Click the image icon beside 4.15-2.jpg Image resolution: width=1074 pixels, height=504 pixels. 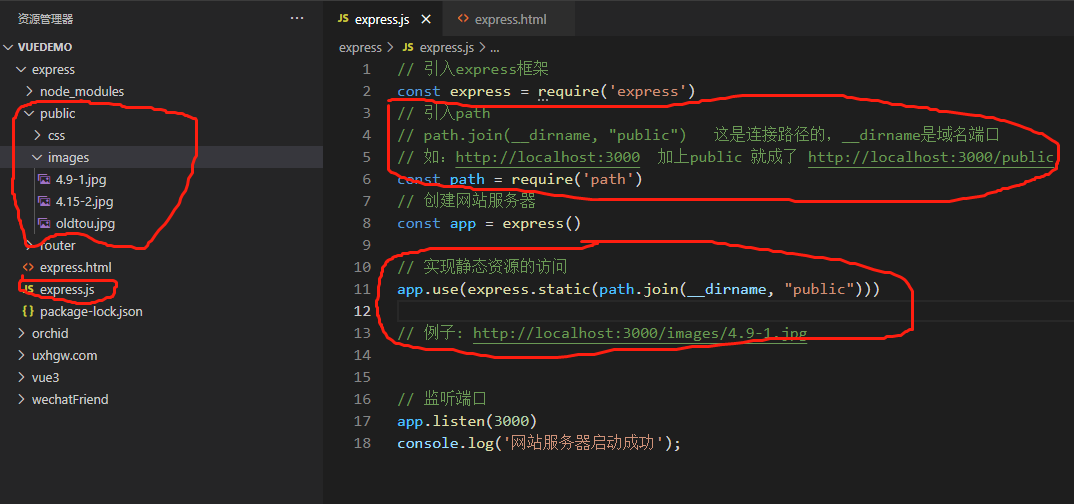point(45,201)
